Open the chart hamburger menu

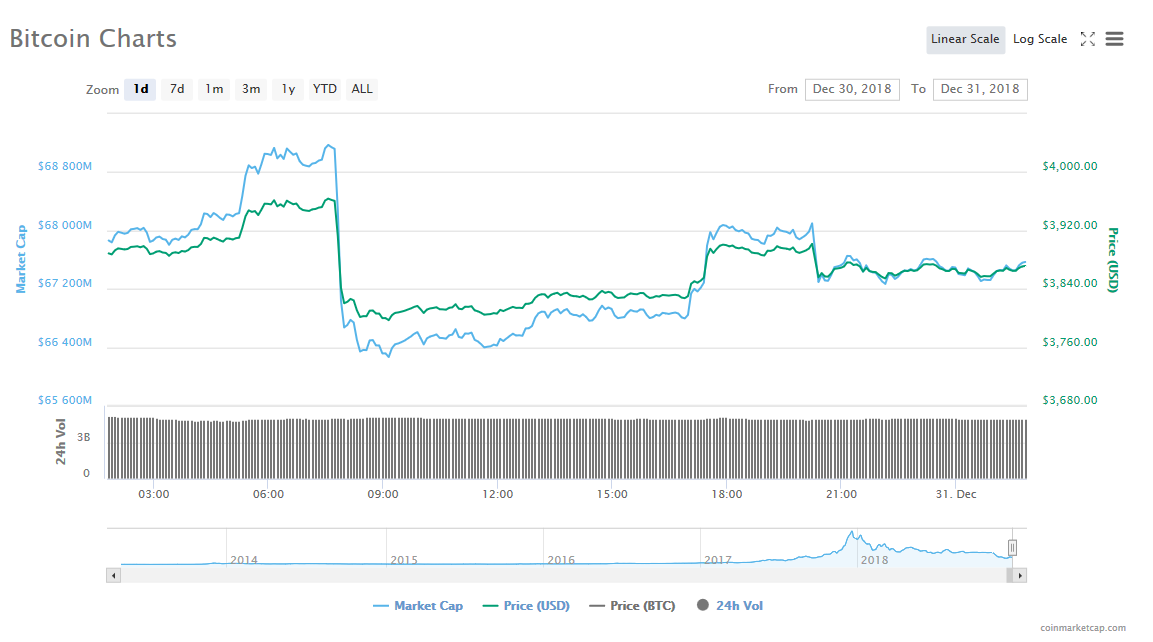point(1115,39)
